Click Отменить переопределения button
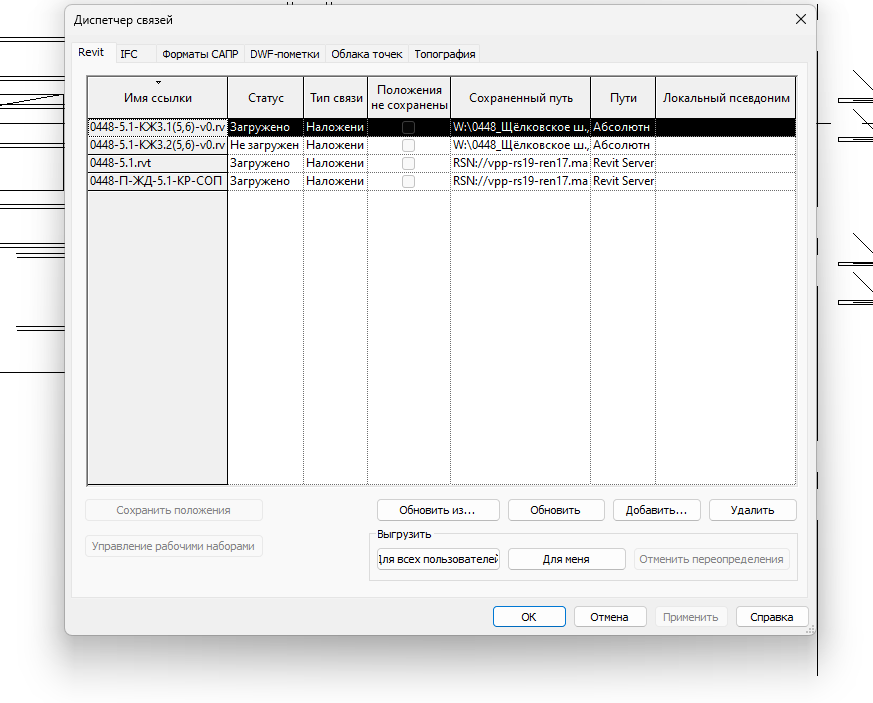 coord(712,559)
